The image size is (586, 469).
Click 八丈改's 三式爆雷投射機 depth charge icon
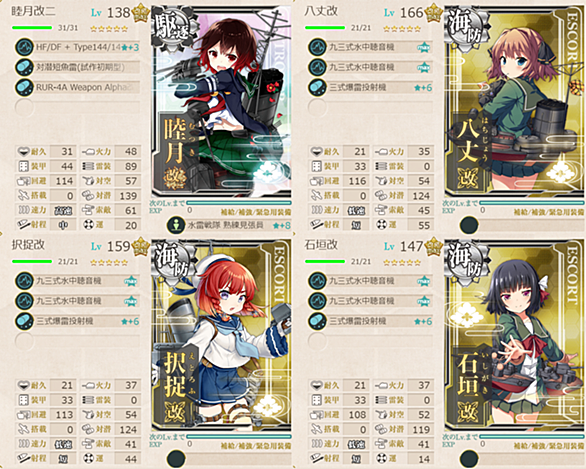tap(317, 87)
